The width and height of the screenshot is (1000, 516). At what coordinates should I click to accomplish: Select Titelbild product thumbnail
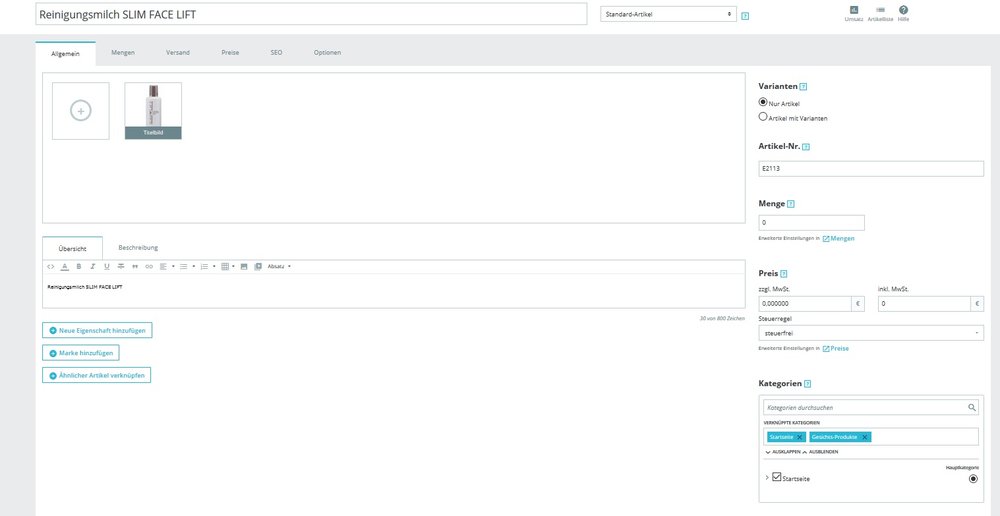pyautogui.click(x=153, y=111)
